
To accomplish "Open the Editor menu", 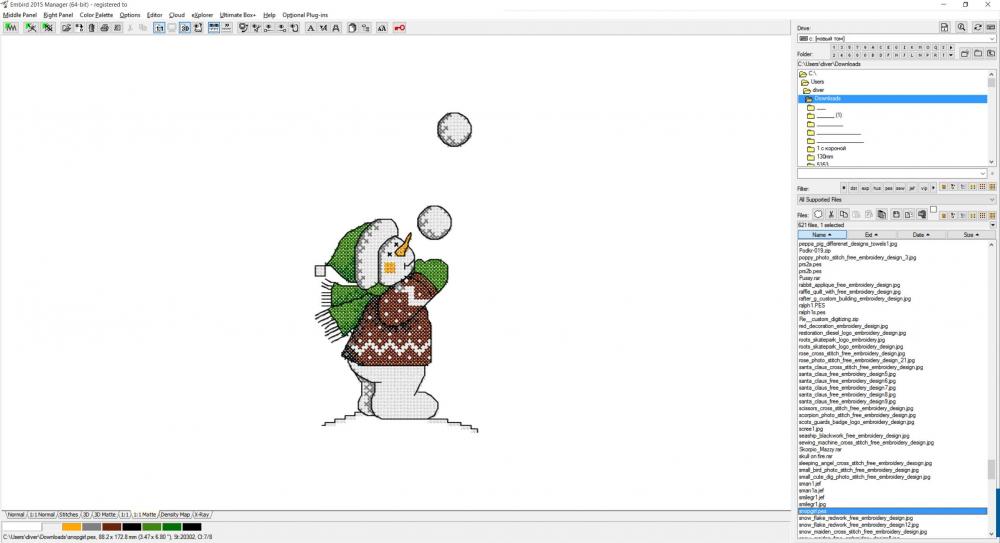I will click(154, 15).
